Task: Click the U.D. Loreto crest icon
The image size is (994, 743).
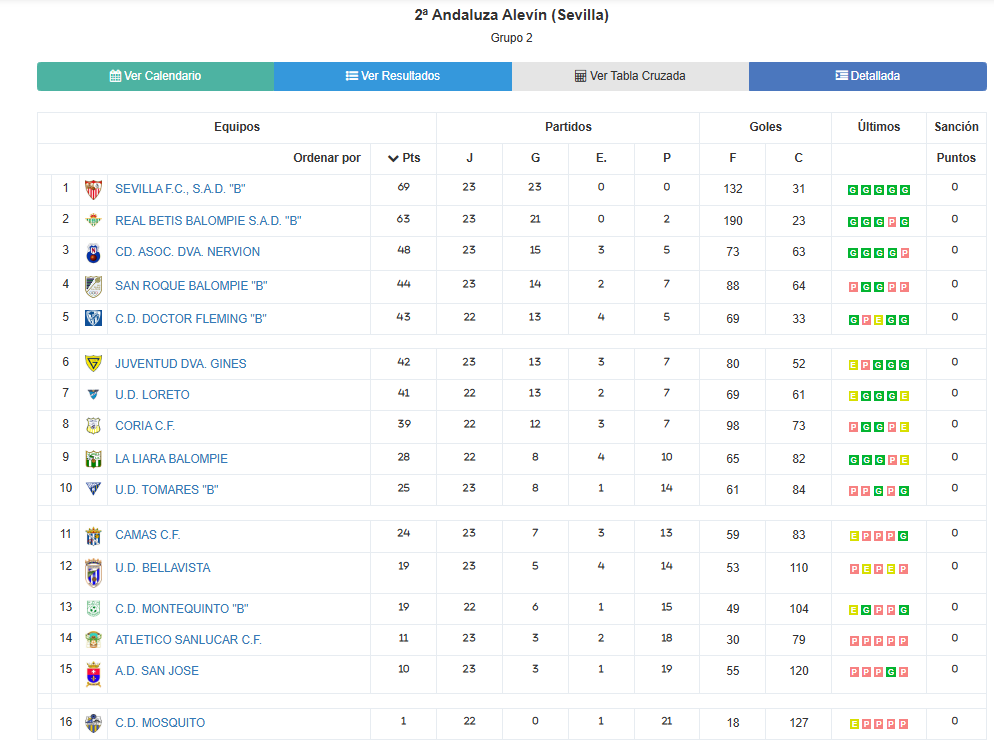Action: (93, 394)
